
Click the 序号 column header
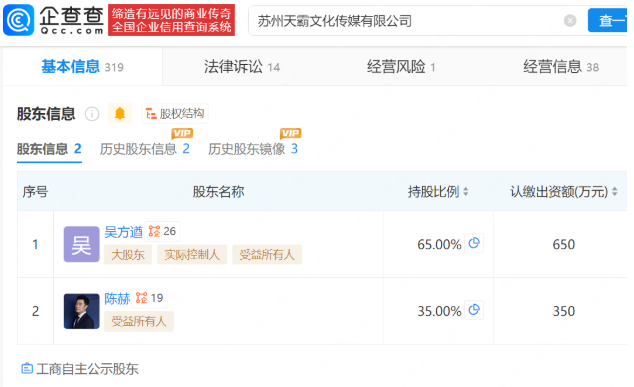coord(35,191)
